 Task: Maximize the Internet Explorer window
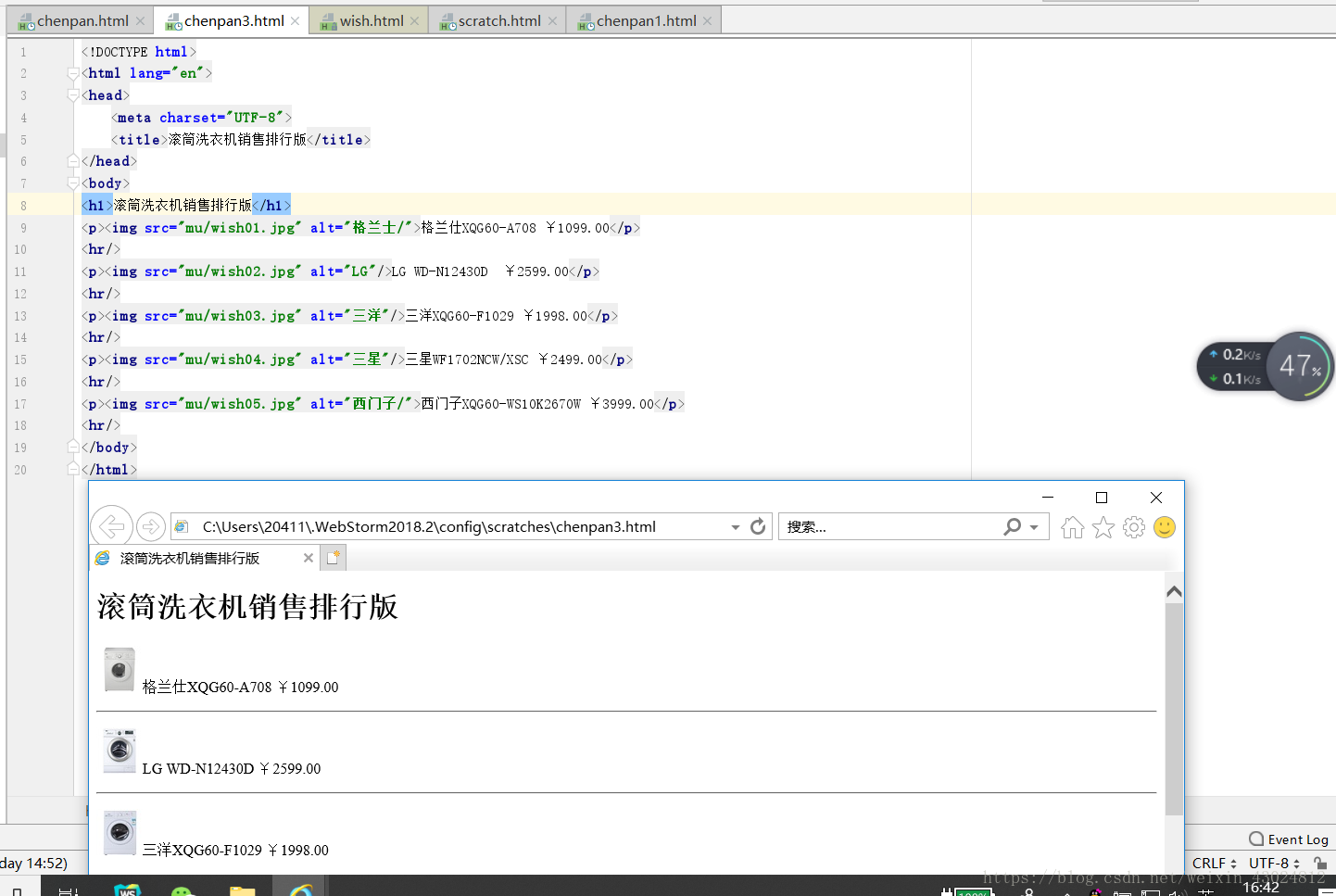[x=1102, y=498]
